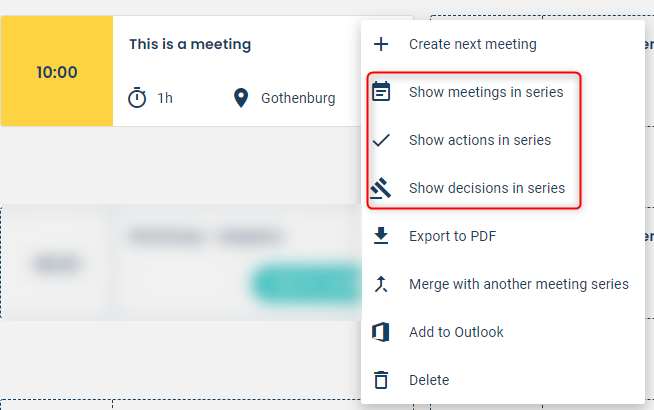Click the gavel icon for decisions
Image resolution: width=654 pixels, height=410 pixels.
pyautogui.click(x=380, y=188)
